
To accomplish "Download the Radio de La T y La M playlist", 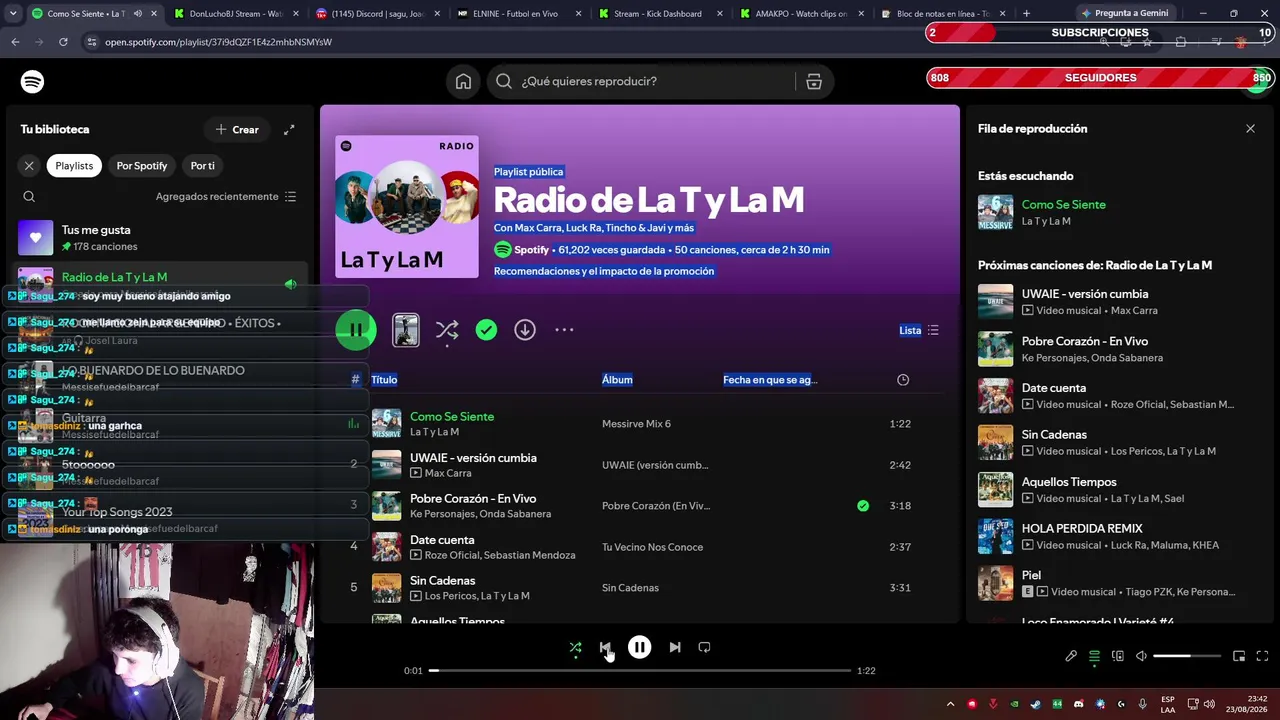I will (525, 330).
